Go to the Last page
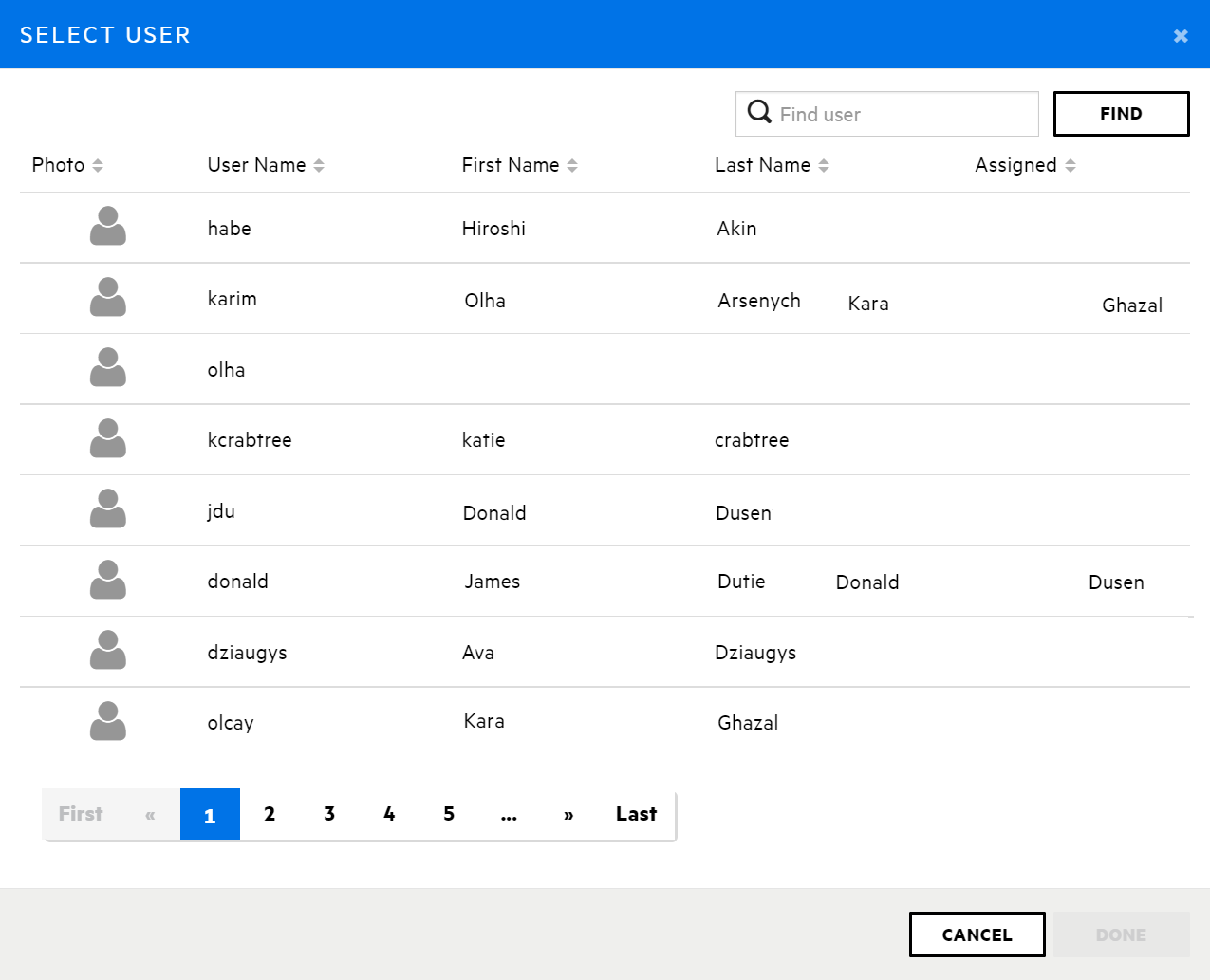Image resolution: width=1210 pixels, height=980 pixels. tap(636, 814)
